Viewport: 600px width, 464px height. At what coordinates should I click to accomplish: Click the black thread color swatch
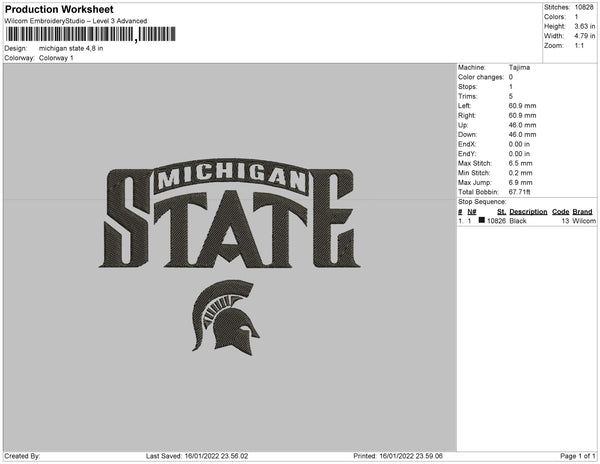(x=482, y=220)
